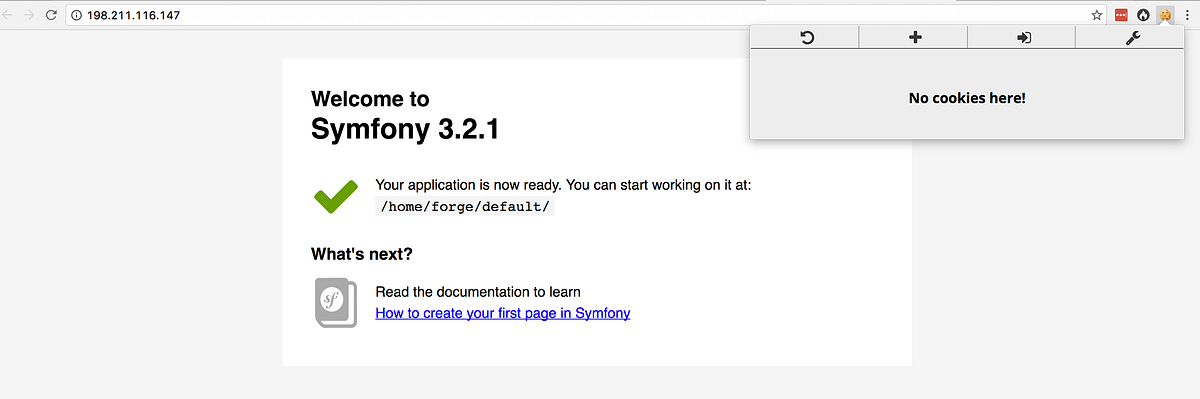Screen dimensions: 1200x399
Task: Open 'How to create your first page in Symfony' link
Action: click(502, 313)
